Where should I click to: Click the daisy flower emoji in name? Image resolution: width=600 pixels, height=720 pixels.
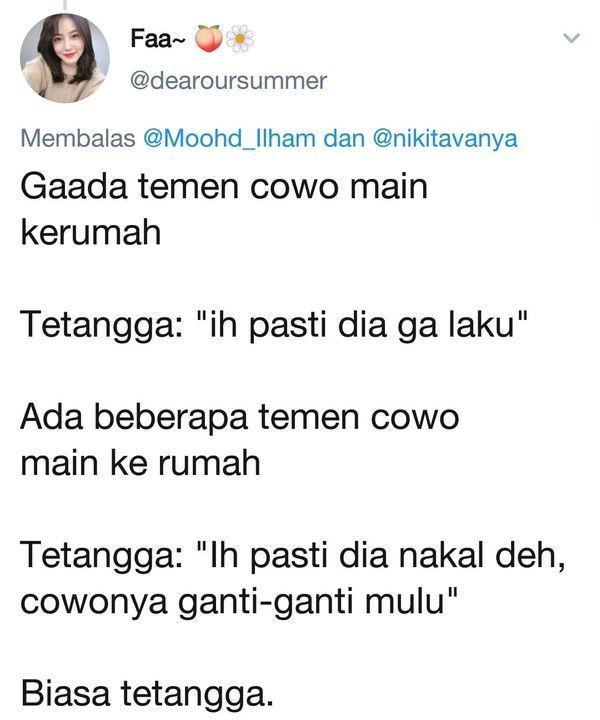tap(239, 39)
